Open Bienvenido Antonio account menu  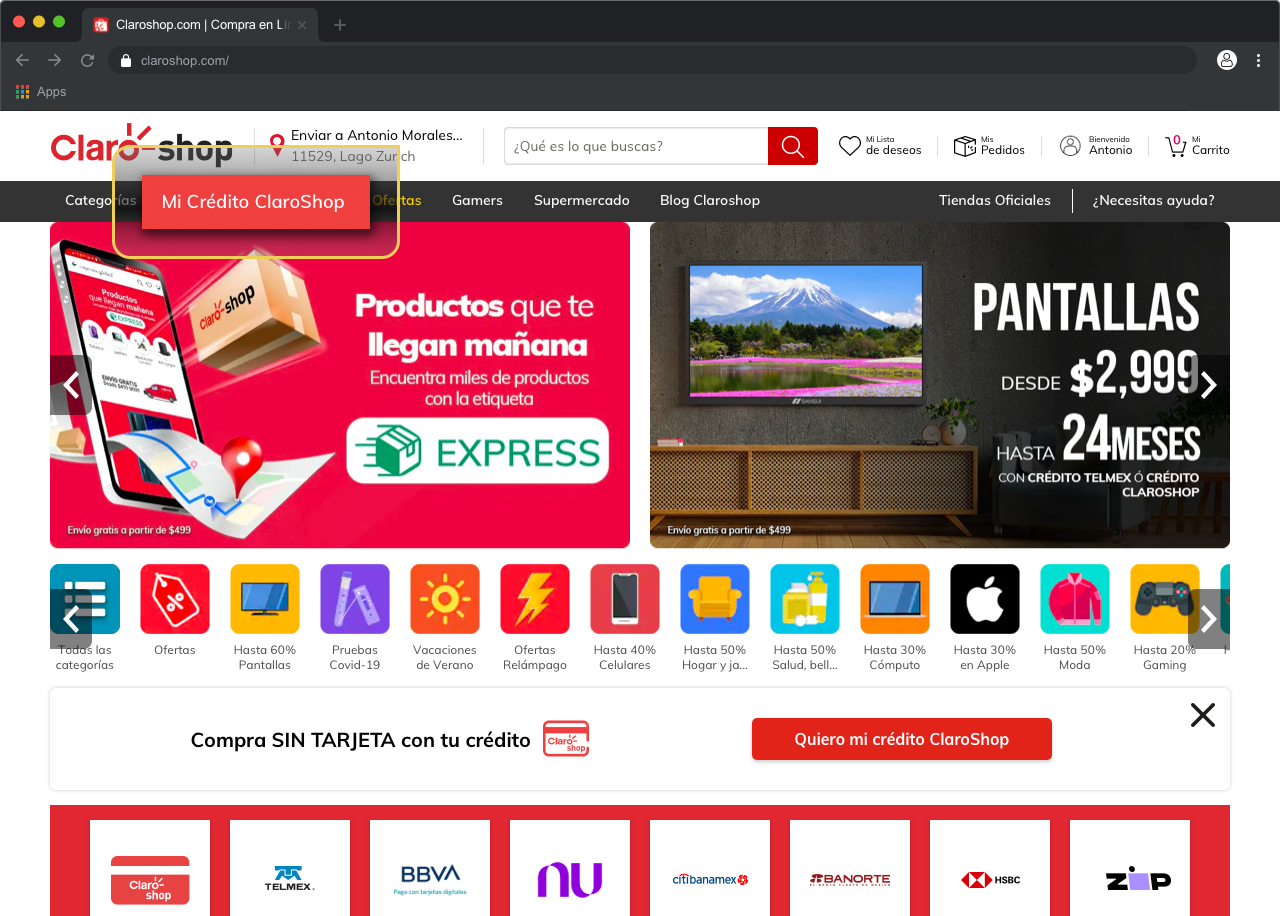(x=1097, y=146)
